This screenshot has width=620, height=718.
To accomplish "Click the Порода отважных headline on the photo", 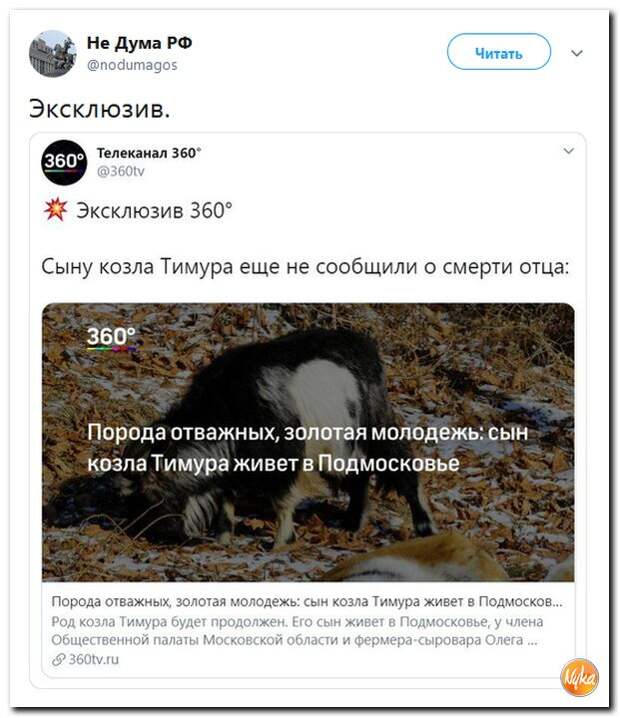I will click(307, 447).
